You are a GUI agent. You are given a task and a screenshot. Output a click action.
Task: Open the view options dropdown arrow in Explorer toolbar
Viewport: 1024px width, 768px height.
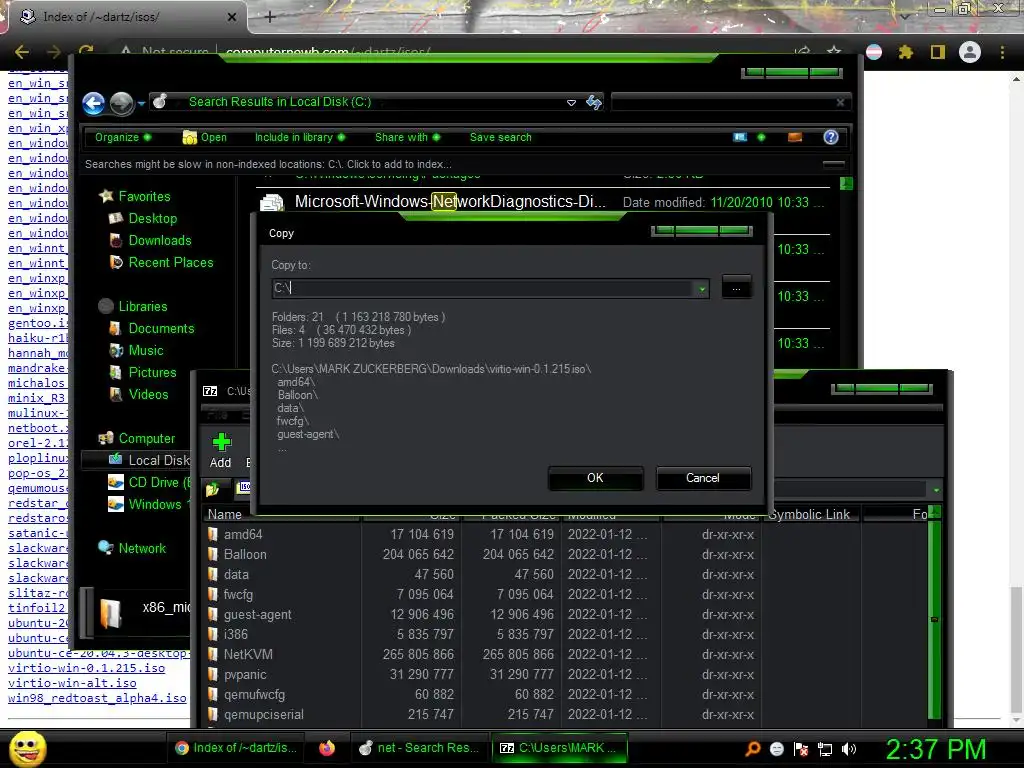pos(761,137)
